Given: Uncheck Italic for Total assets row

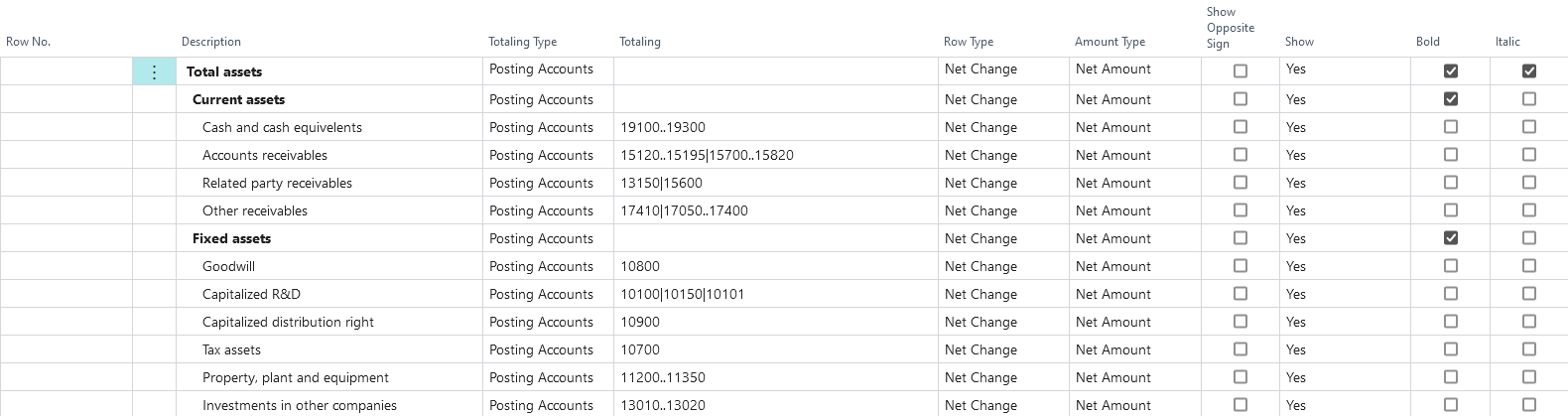Looking at the screenshot, I should tap(1528, 70).
